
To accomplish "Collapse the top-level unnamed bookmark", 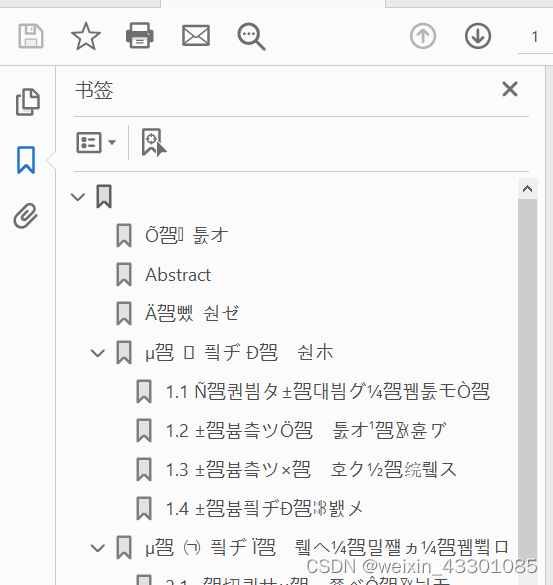I will pos(78,197).
